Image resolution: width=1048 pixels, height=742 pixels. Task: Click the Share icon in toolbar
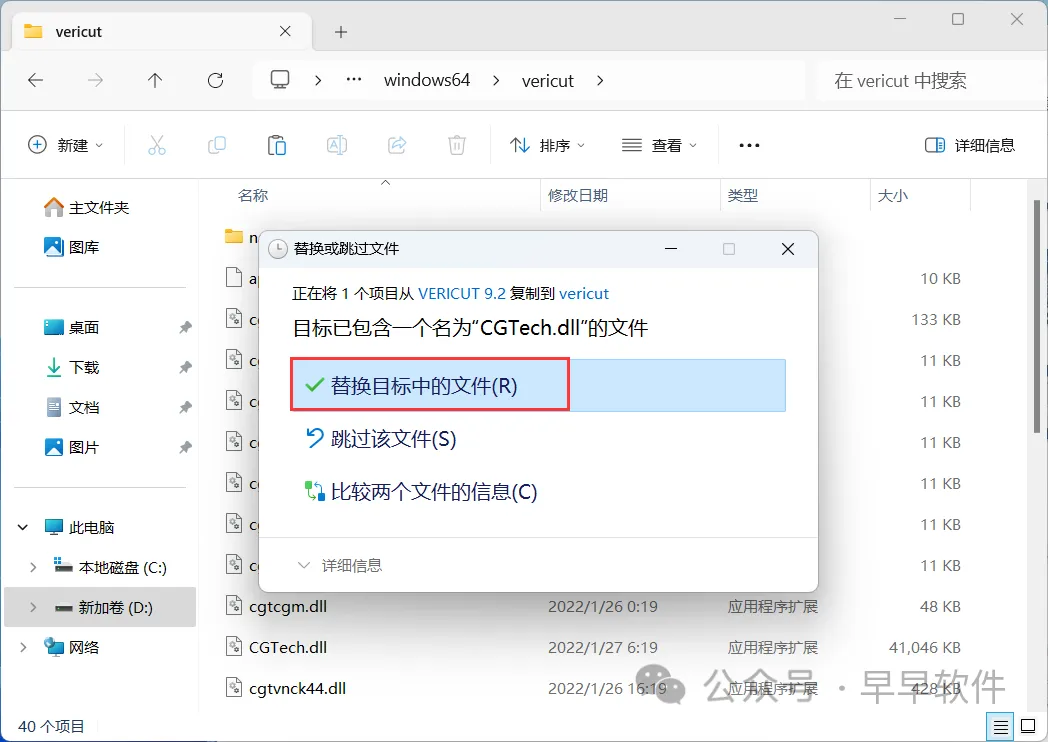click(x=397, y=145)
